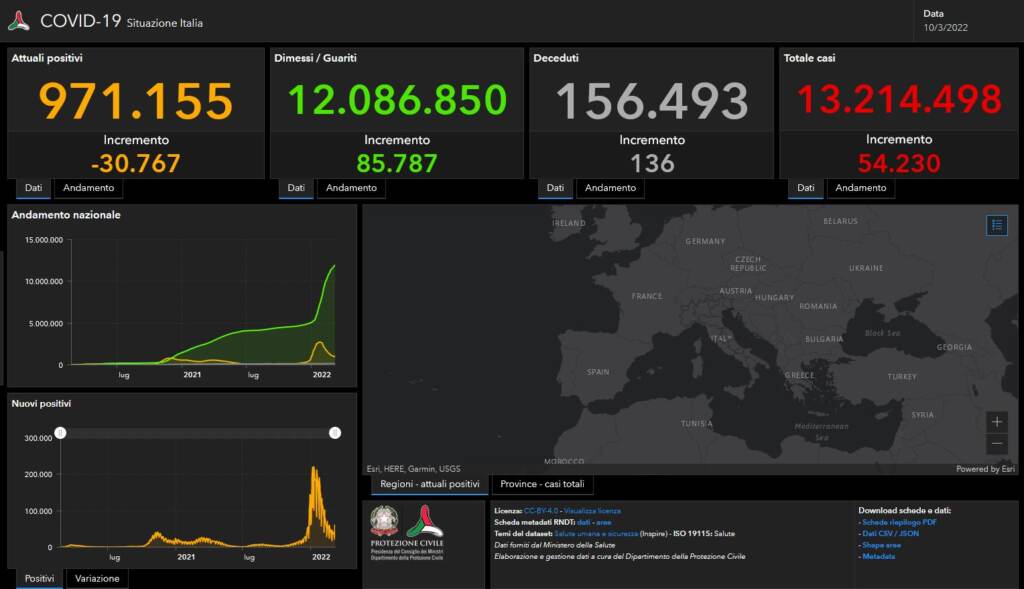Click the Protezione Civile logo
Image resolution: width=1024 pixels, height=589 pixels.
point(425,524)
